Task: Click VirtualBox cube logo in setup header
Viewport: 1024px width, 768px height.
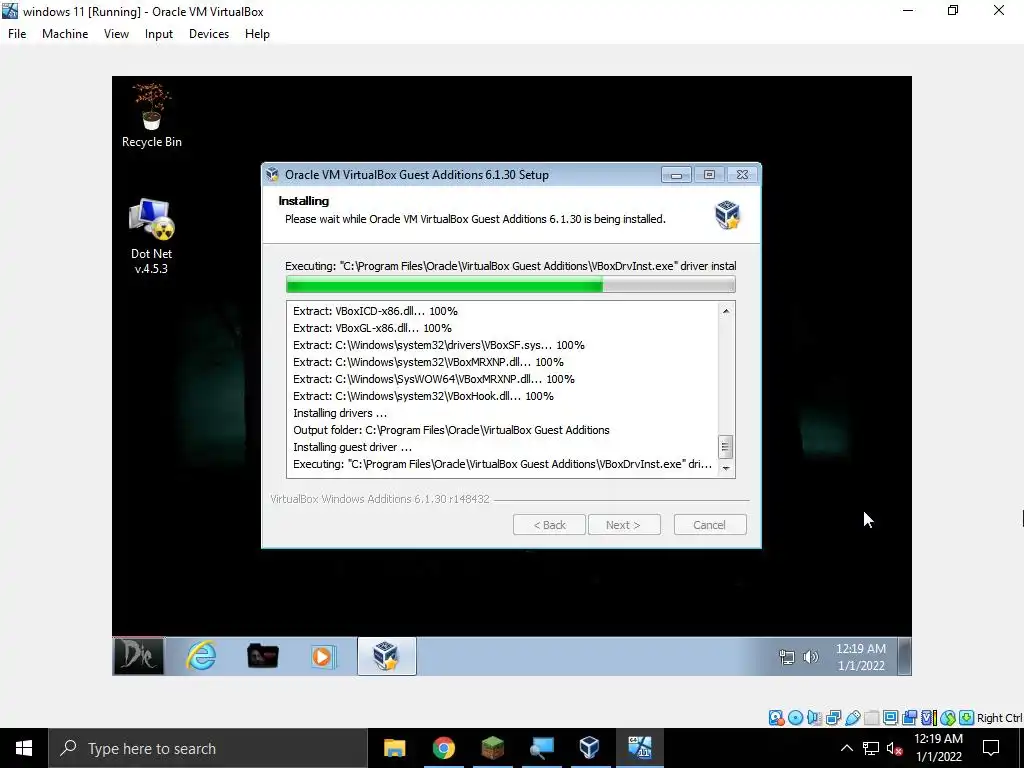Action: click(727, 214)
